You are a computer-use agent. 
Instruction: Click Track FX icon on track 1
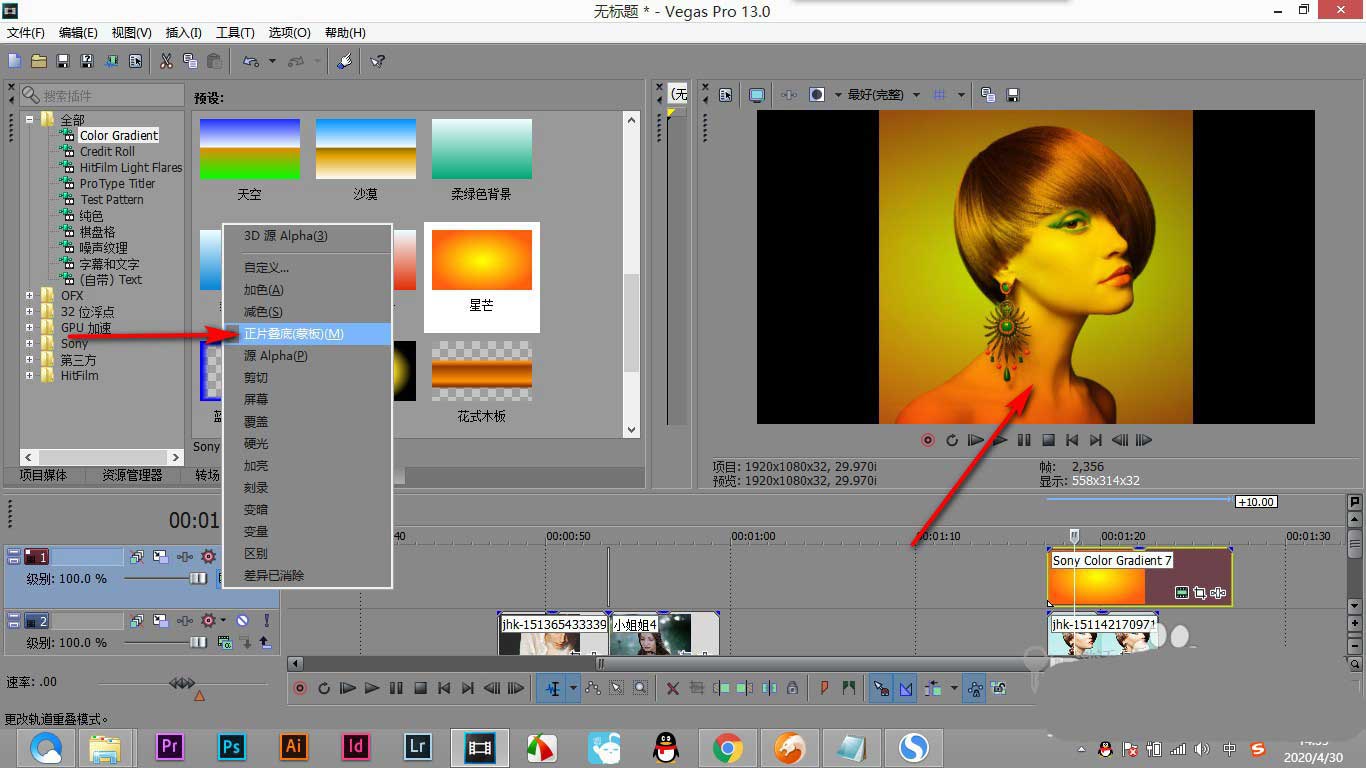click(184, 556)
